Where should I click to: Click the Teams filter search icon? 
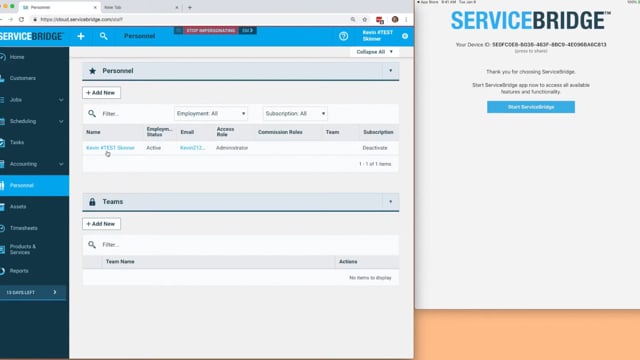pos(92,244)
